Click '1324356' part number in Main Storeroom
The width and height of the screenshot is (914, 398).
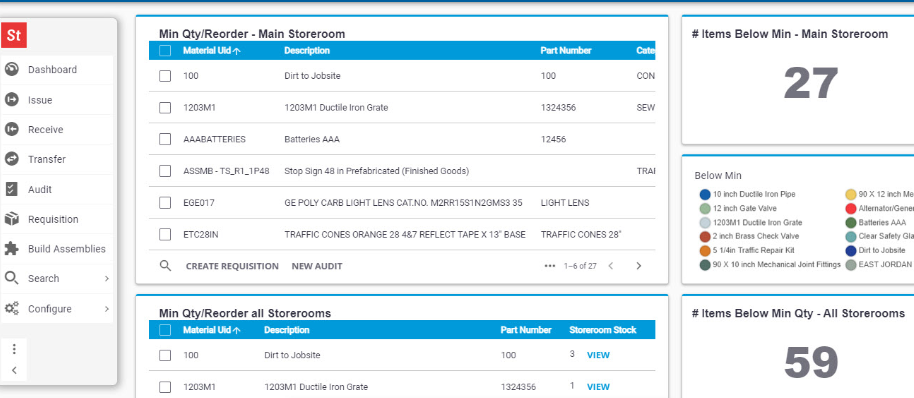[x=558, y=108]
